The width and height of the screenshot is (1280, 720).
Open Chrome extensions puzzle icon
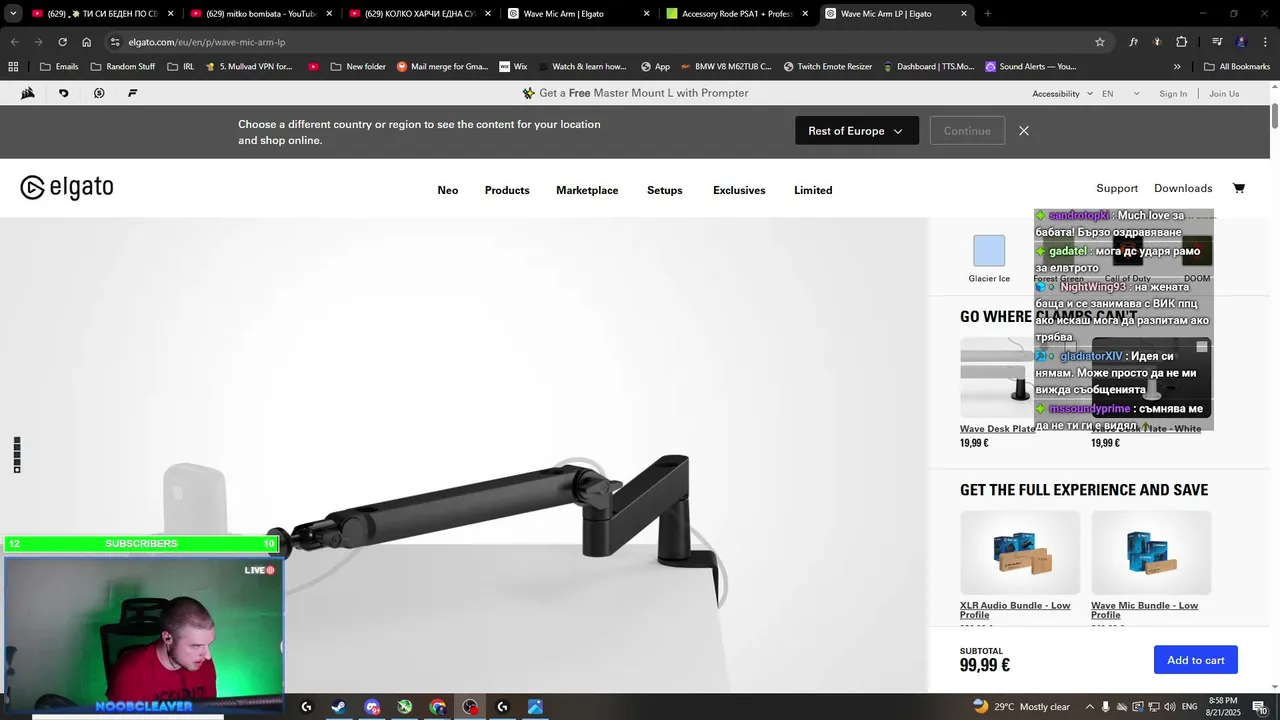click(1181, 42)
